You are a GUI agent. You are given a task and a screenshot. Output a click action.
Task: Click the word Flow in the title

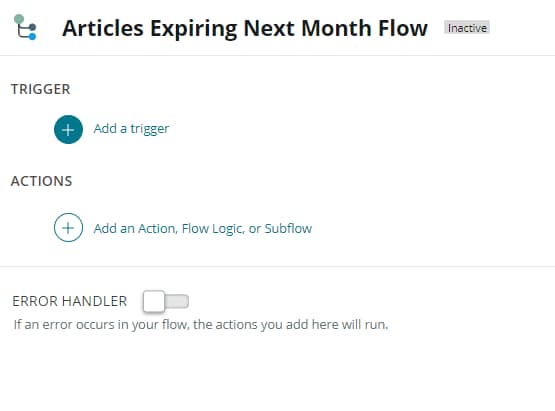tap(403, 28)
